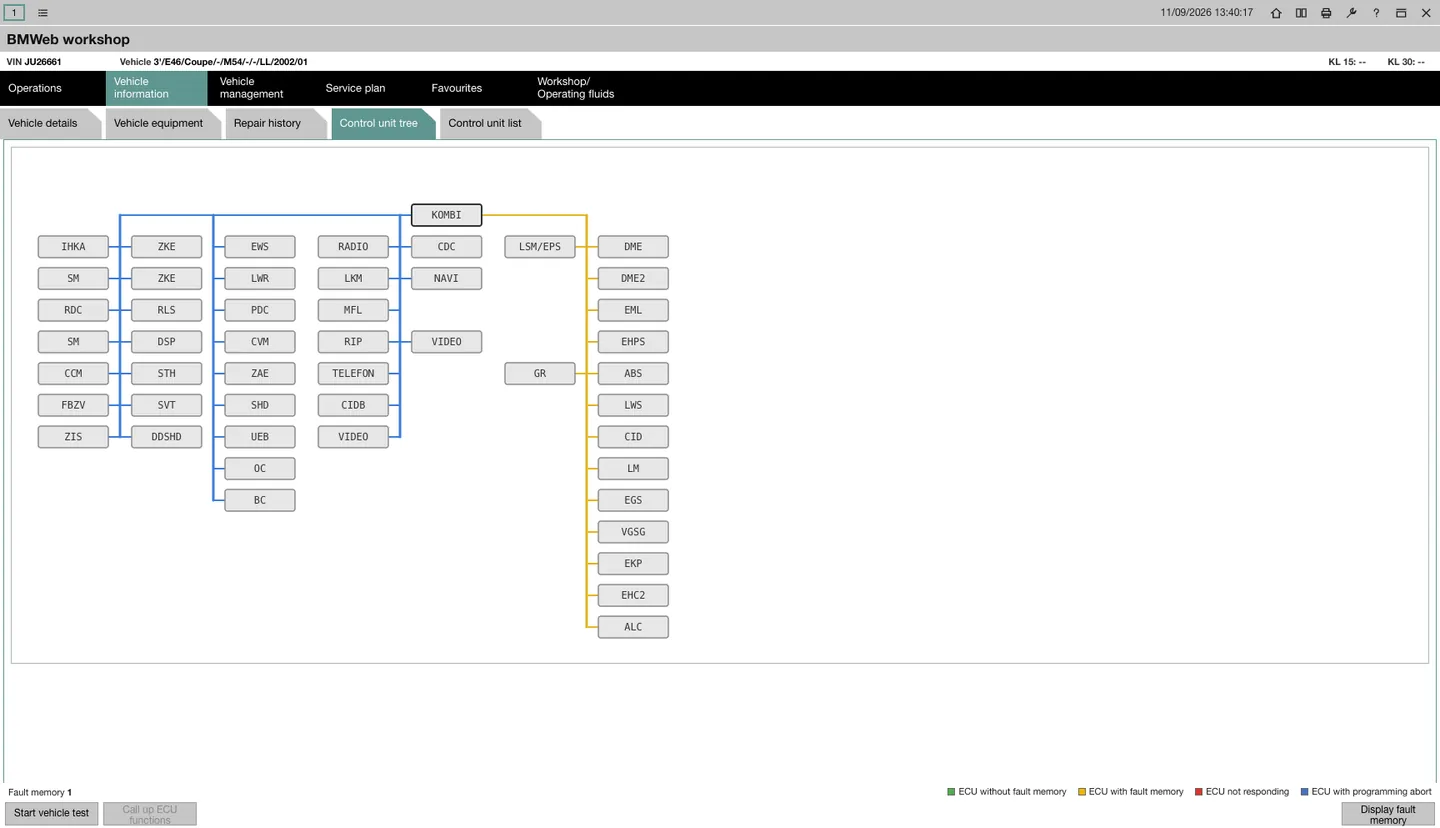The height and width of the screenshot is (828, 1440).
Task: Select the DSP control unit
Action: (166, 342)
